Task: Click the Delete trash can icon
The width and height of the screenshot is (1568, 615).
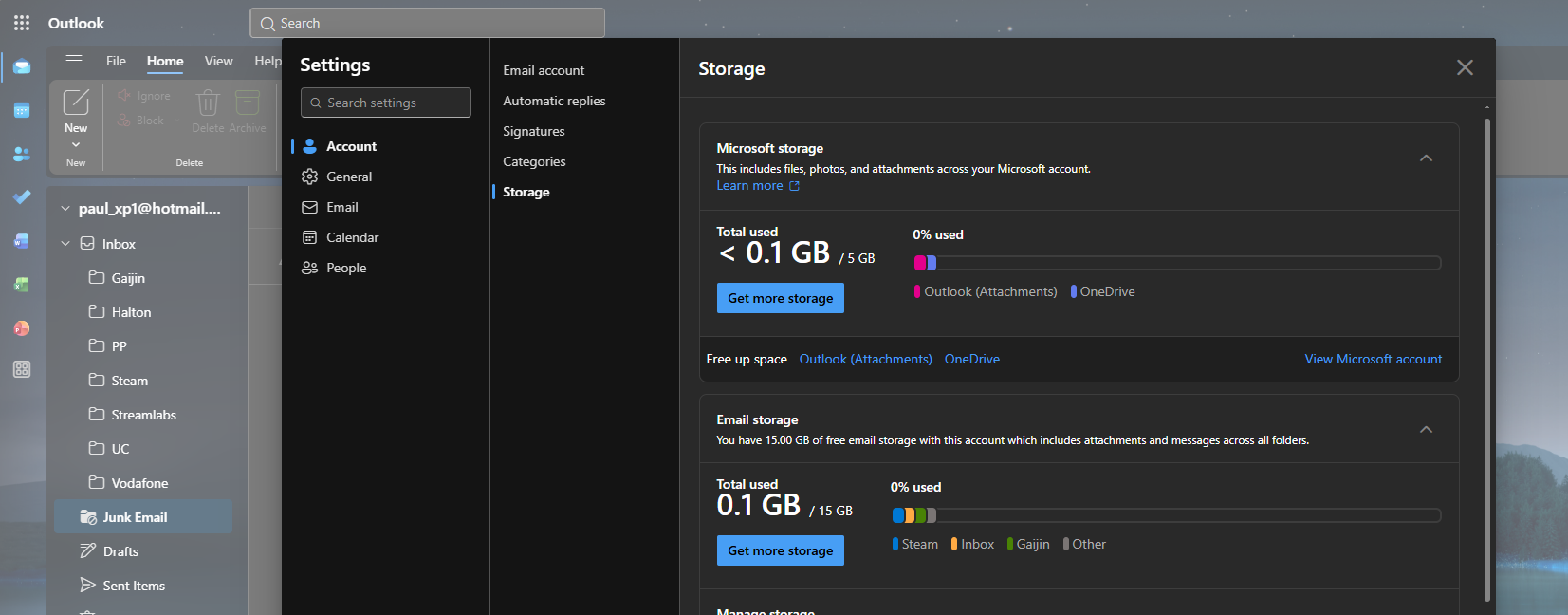Action: [x=208, y=102]
